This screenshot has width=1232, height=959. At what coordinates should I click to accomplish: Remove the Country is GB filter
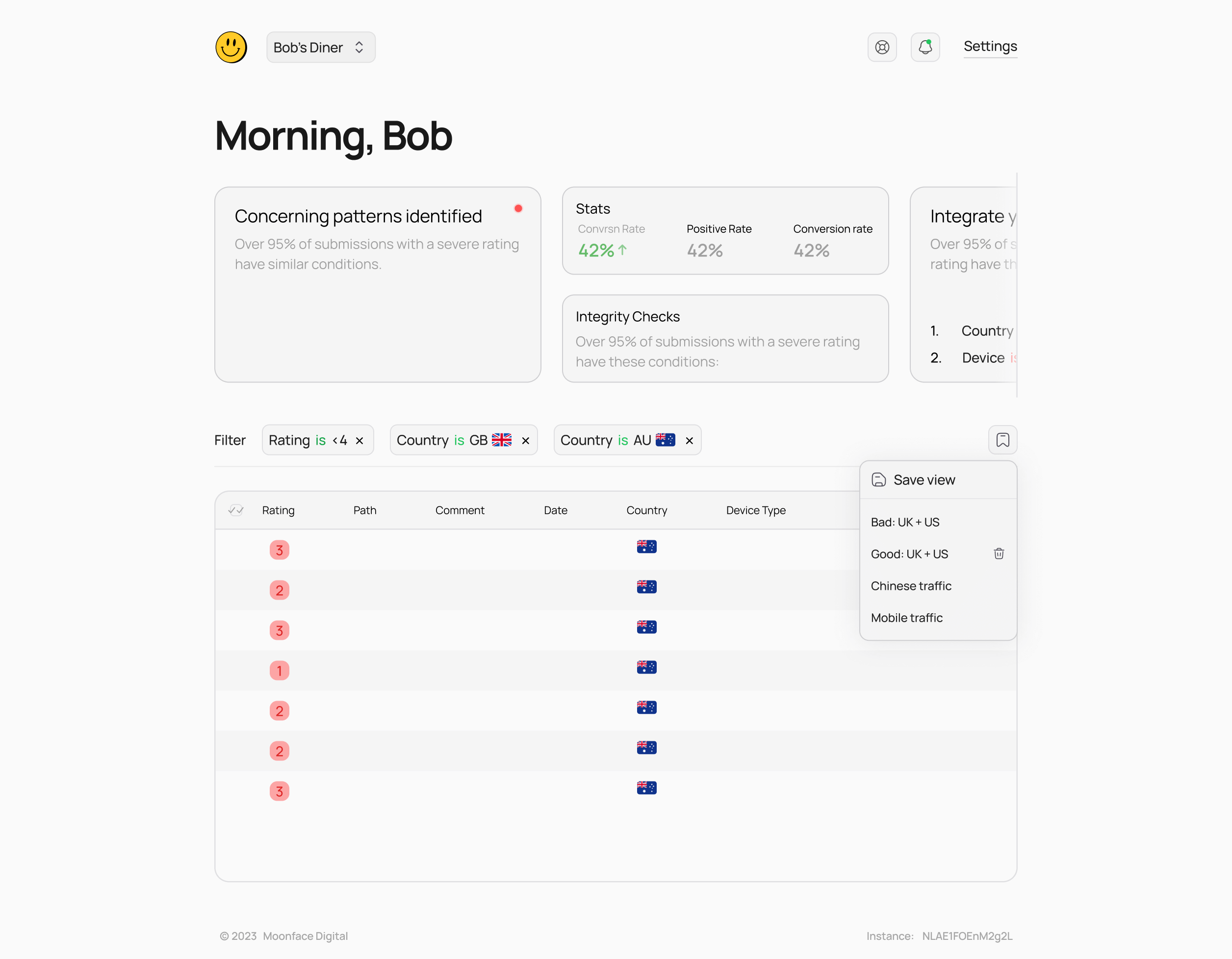[x=525, y=440]
